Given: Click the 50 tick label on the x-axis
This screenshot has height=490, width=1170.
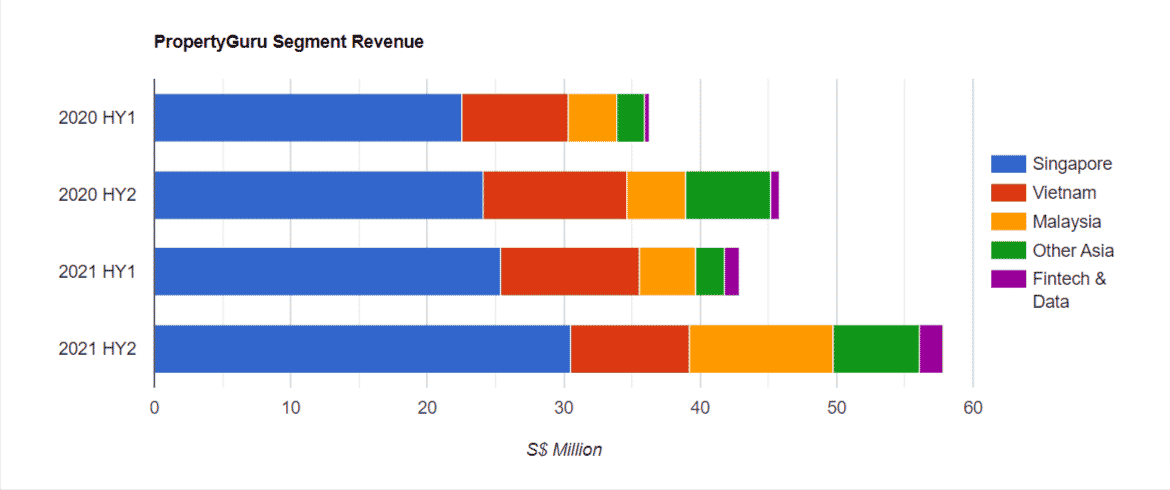Looking at the screenshot, I should pos(836,407).
